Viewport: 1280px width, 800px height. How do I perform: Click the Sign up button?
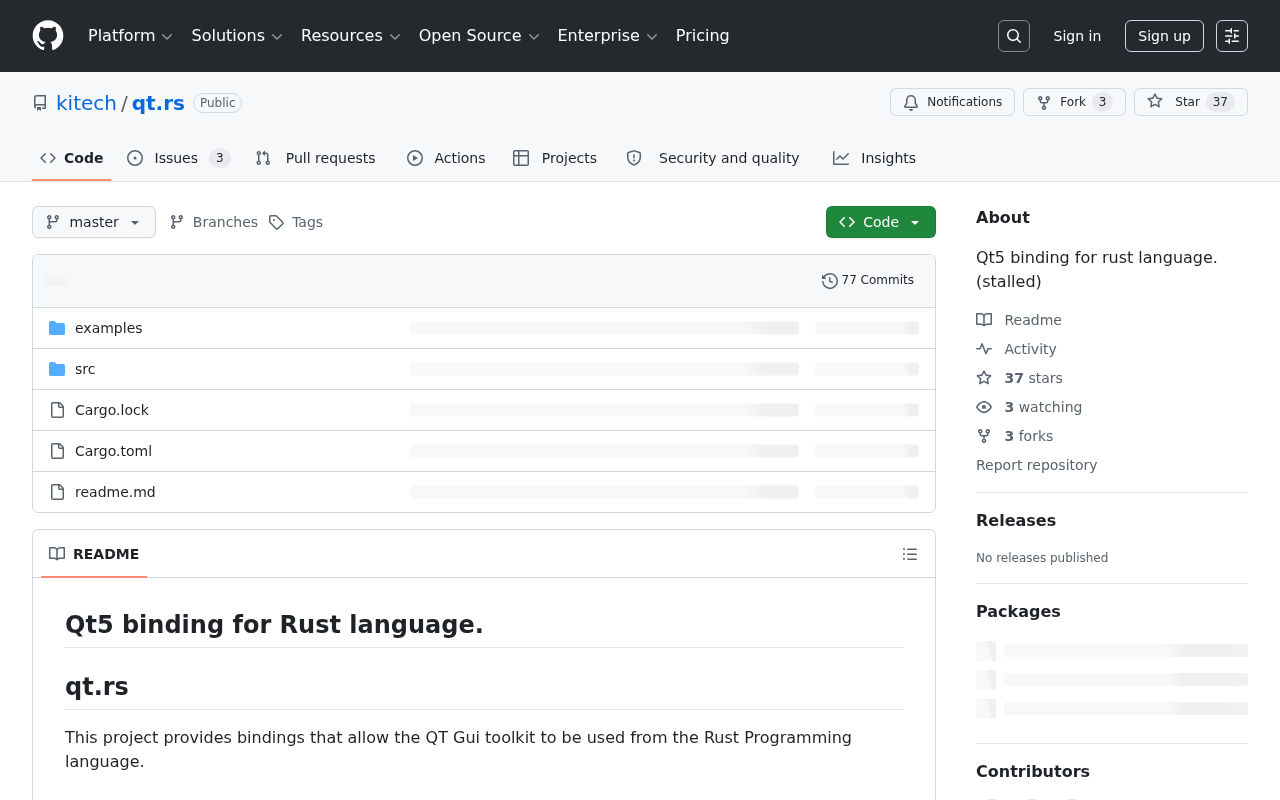tap(1164, 36)
